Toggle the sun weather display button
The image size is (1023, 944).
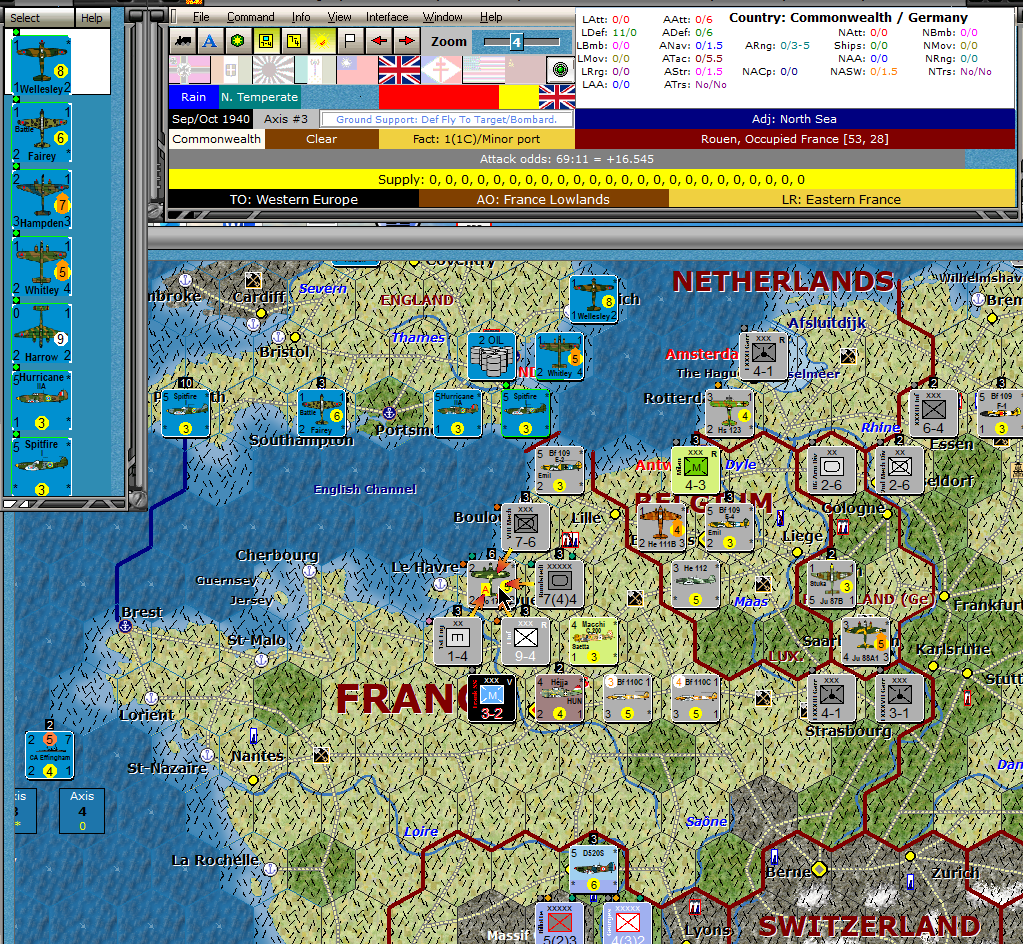point(322,41)
